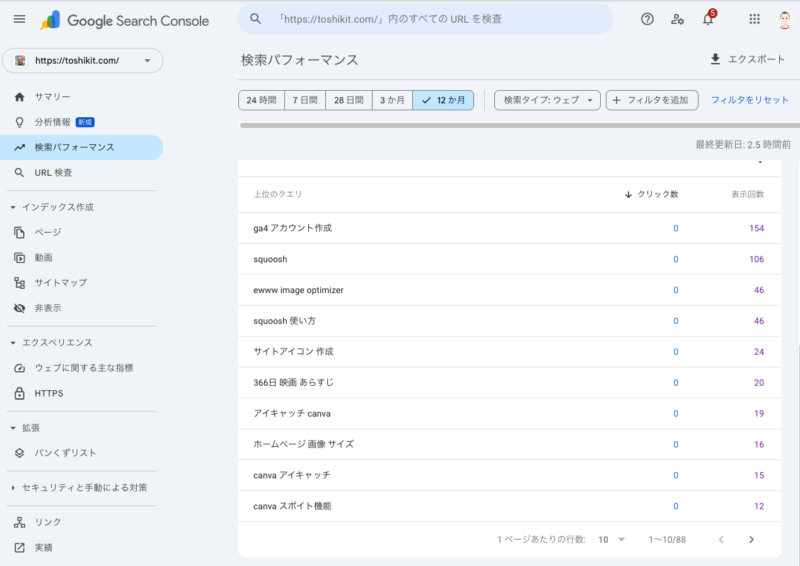Change rows per page dropdown
This screenshot has width=800, height=566.
coord(612,539)
